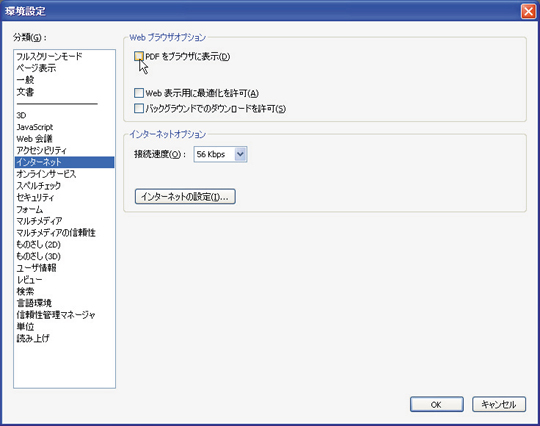Choose アクセシビリティ in the list
Screen dimensions: 540x426
41,150
